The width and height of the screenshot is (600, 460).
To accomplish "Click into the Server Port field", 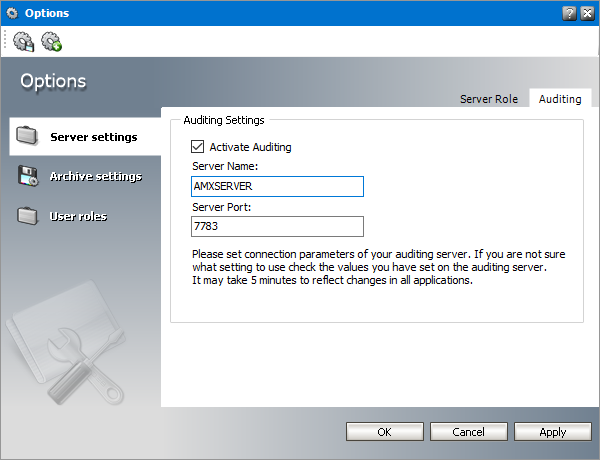I will (x=276, y=226).
